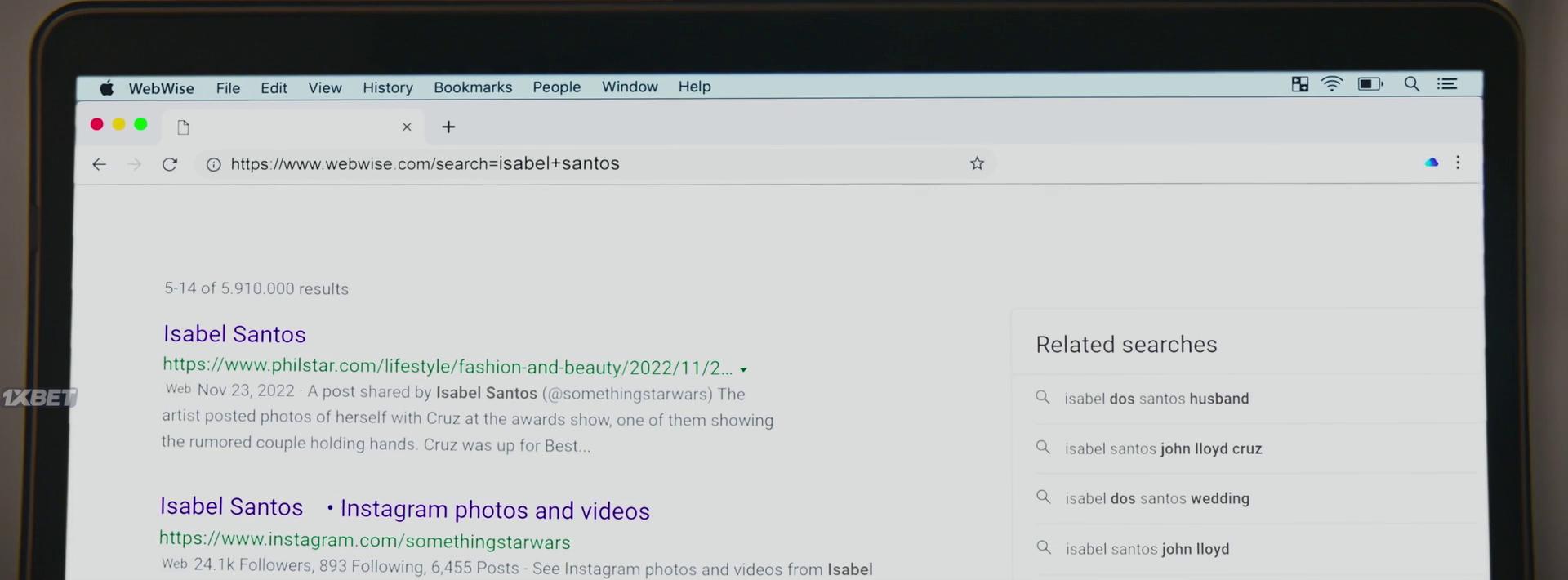Screen dimensions: 1568x580
Task: Open the Bookmarks menu
Action: [x=473, y=87]
